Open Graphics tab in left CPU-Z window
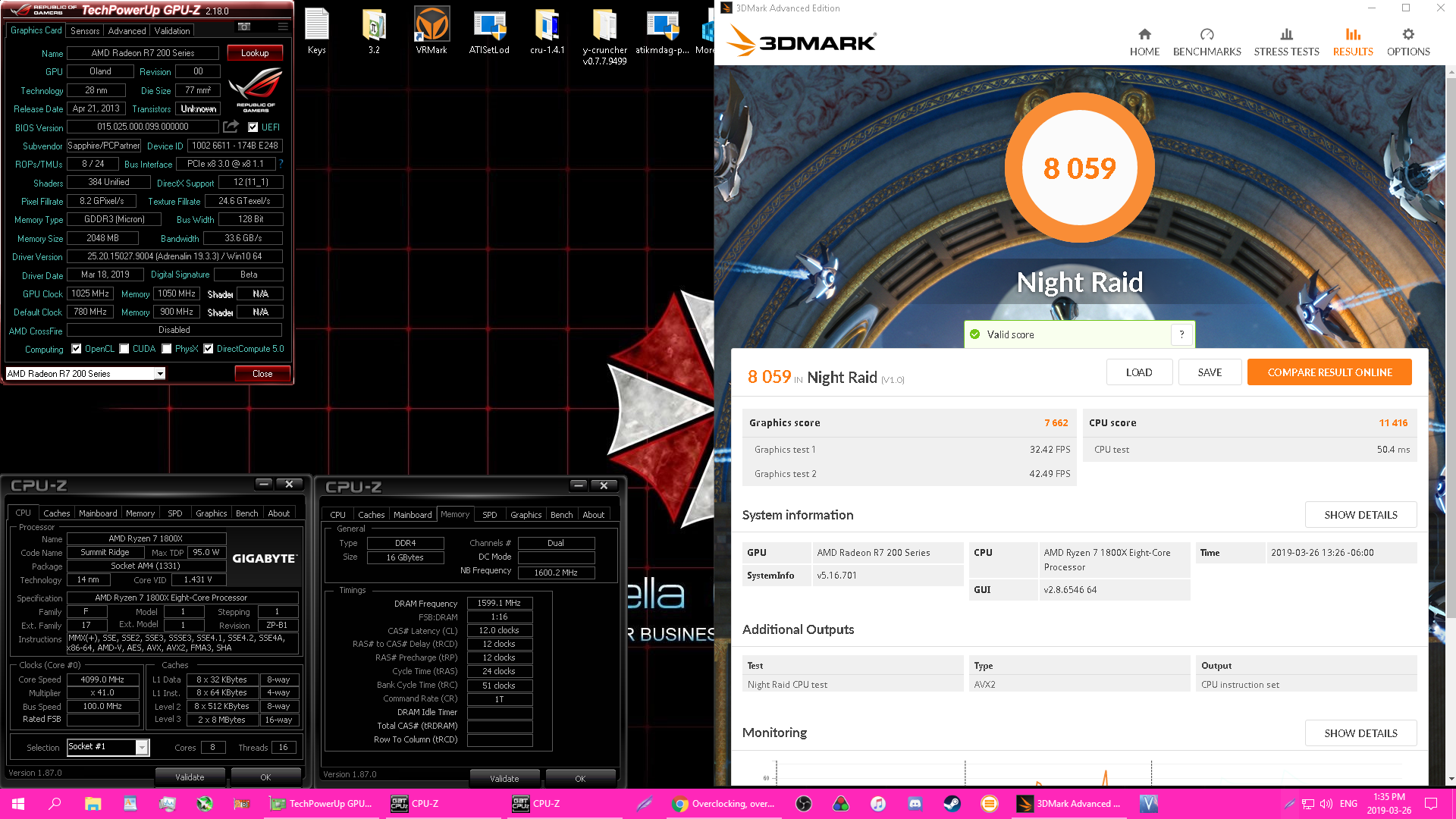The width and height of the screenshot is (1456, 819). point(211,513)
